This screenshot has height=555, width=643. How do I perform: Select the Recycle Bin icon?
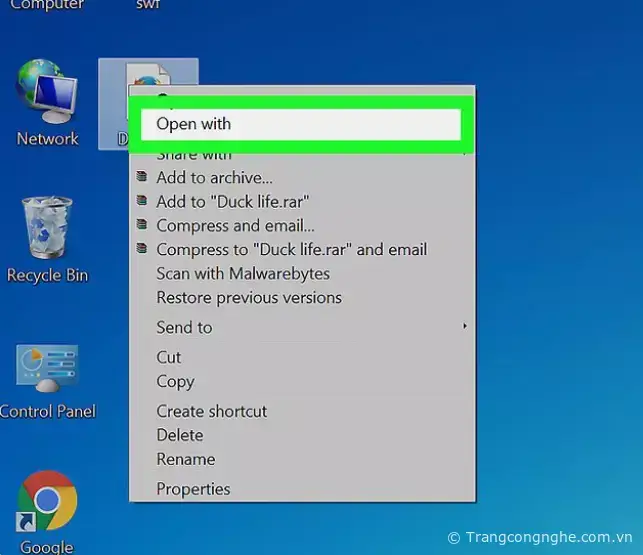46,230
